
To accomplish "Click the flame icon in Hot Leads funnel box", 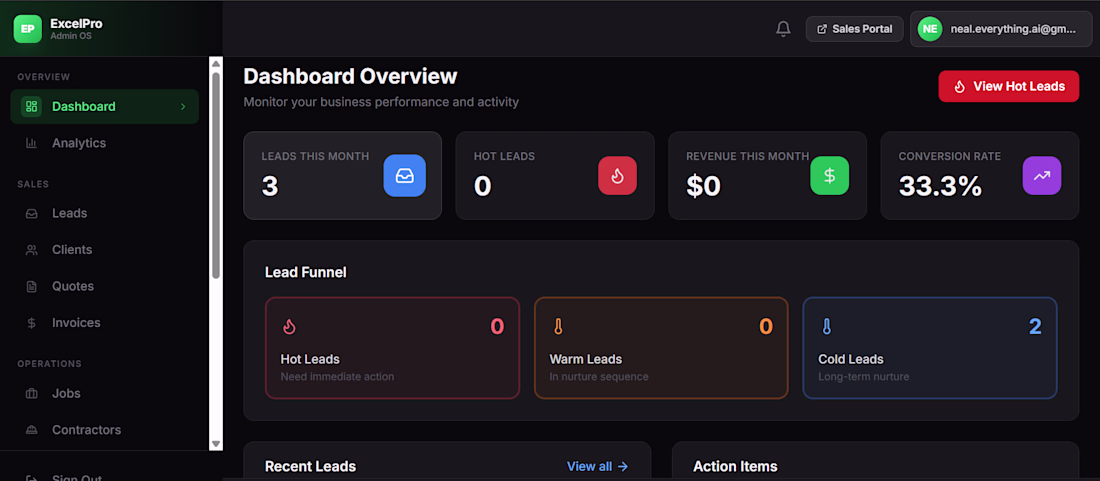I will pos(289,327).
